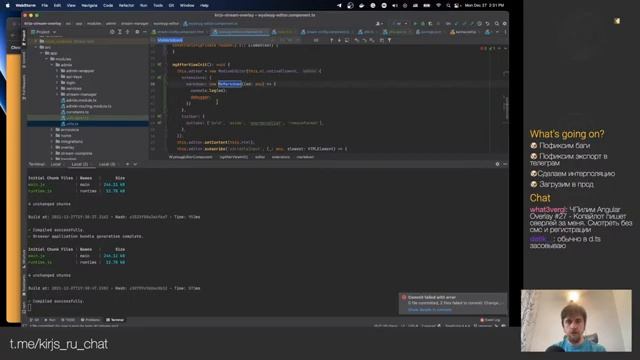640x360 pixels.
Task: Open the File menu
Action: point(44,6)
